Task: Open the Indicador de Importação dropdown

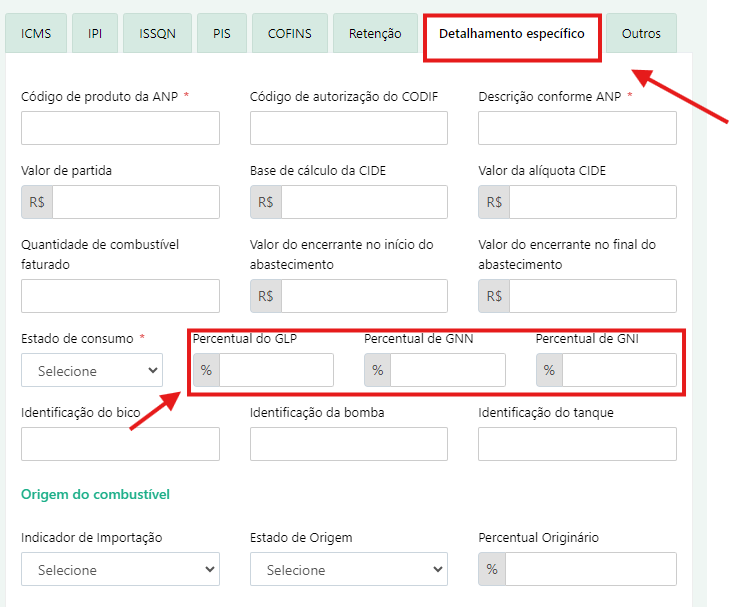Action: coord(120,569)
